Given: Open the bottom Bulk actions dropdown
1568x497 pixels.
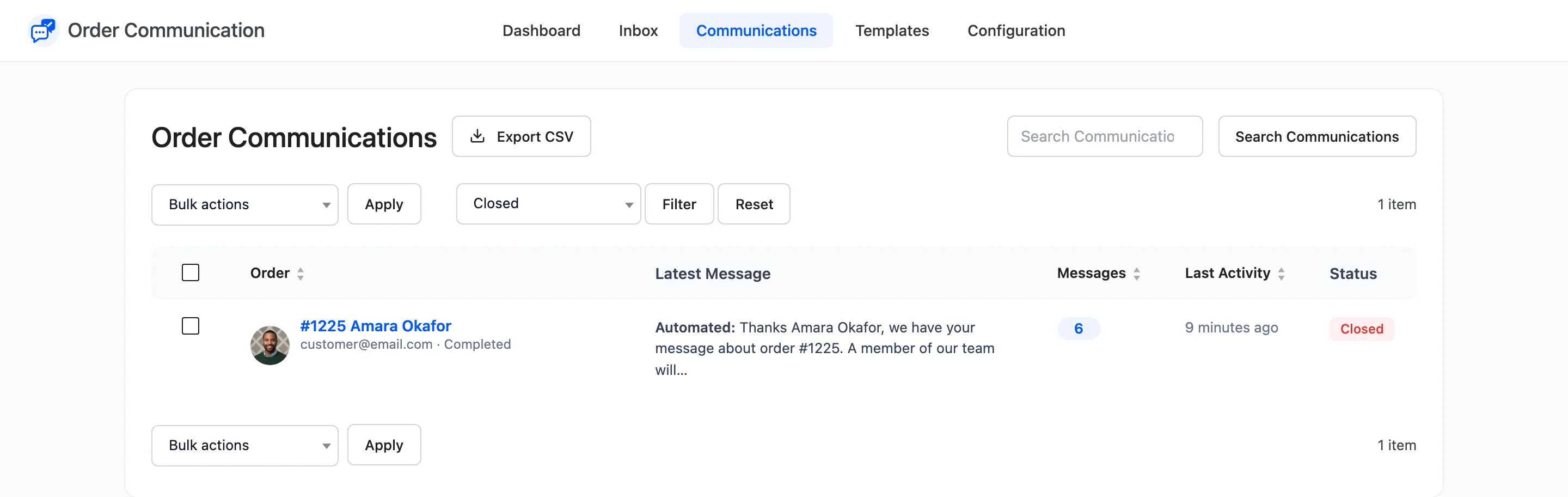Looking at the screenshot, I should coord(244,446).
